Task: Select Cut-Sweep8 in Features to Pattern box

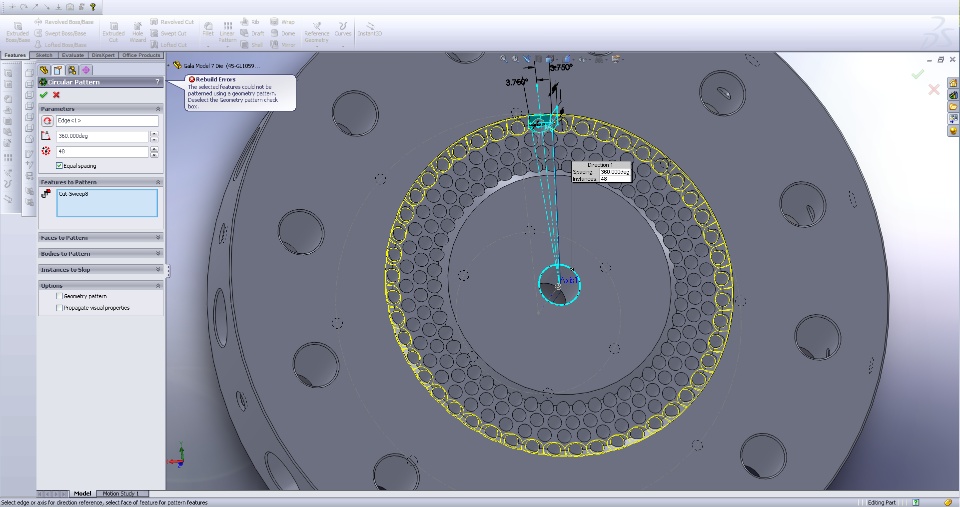Action: pyautogui.click(x=73, y=194)
